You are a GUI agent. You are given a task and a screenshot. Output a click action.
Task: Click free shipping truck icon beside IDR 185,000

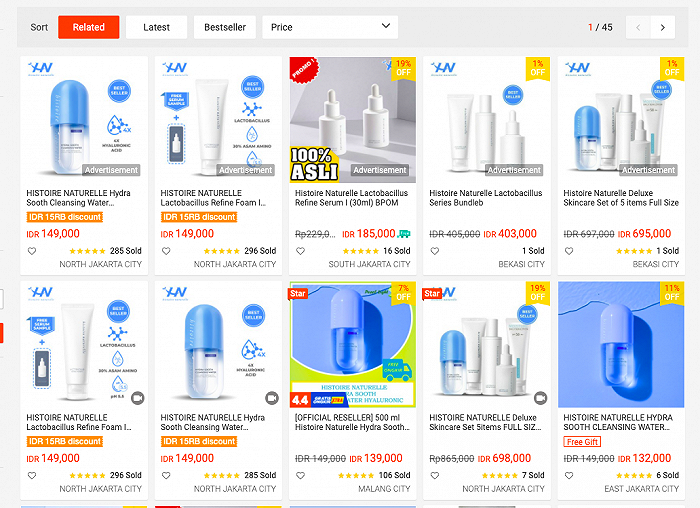(x=404, y=233)
